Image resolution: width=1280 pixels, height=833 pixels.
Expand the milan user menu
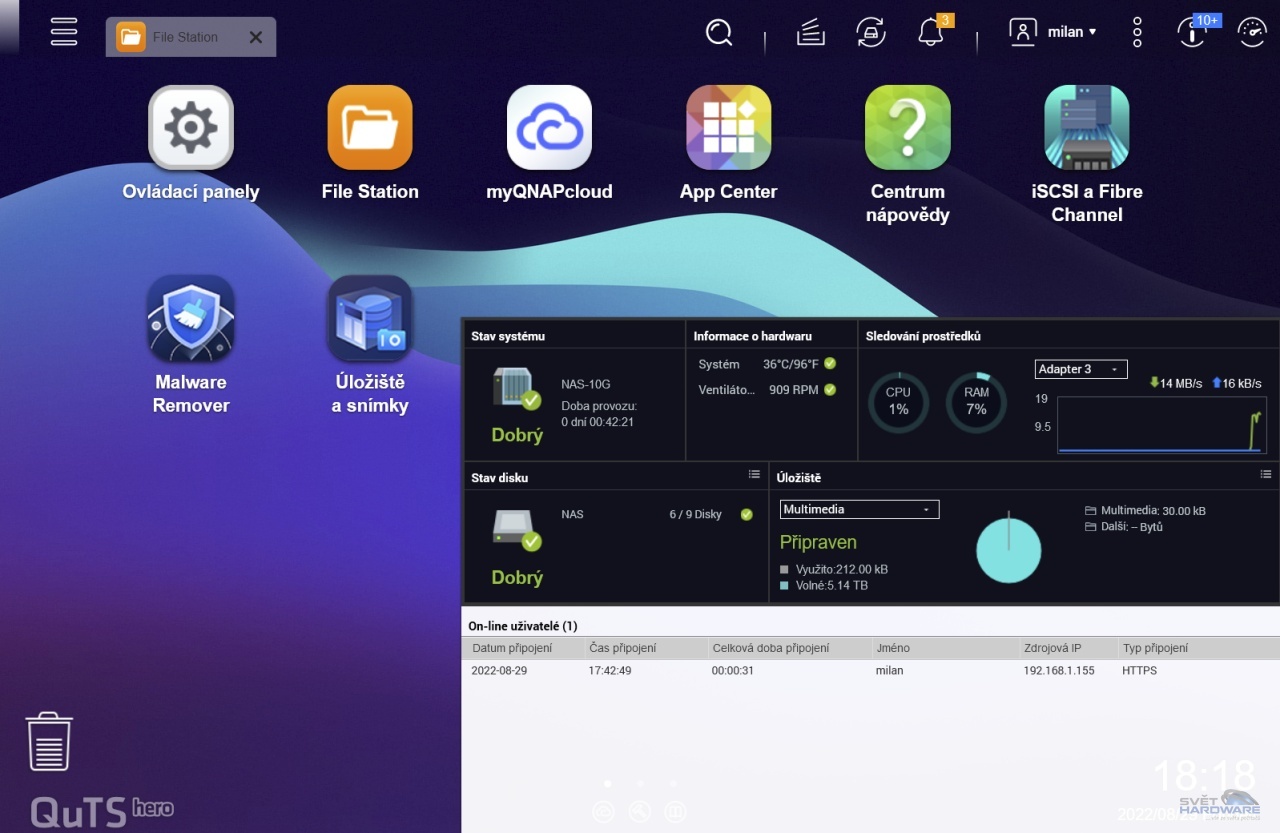1055,32
